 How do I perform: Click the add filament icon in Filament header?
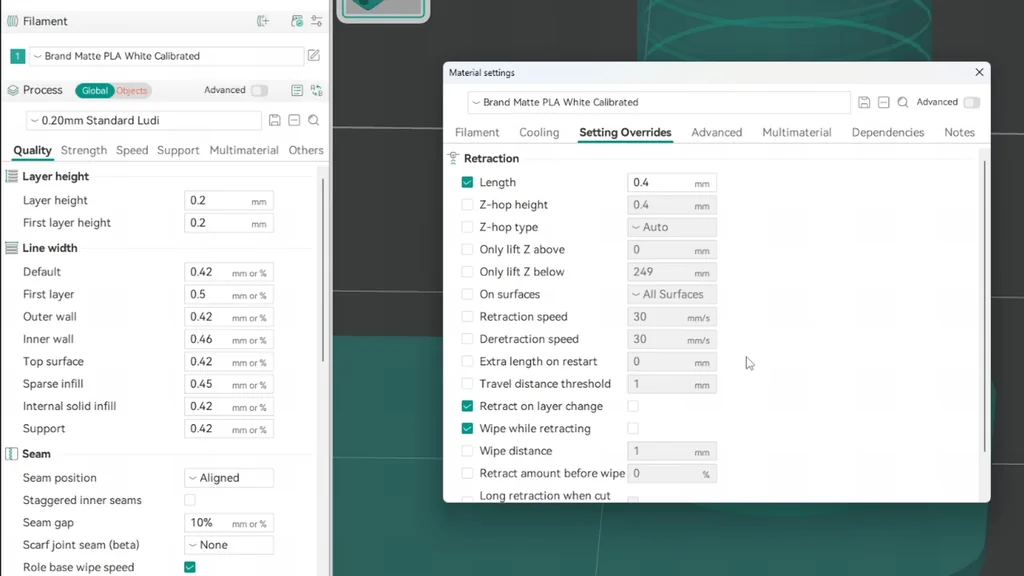[263, 21]
